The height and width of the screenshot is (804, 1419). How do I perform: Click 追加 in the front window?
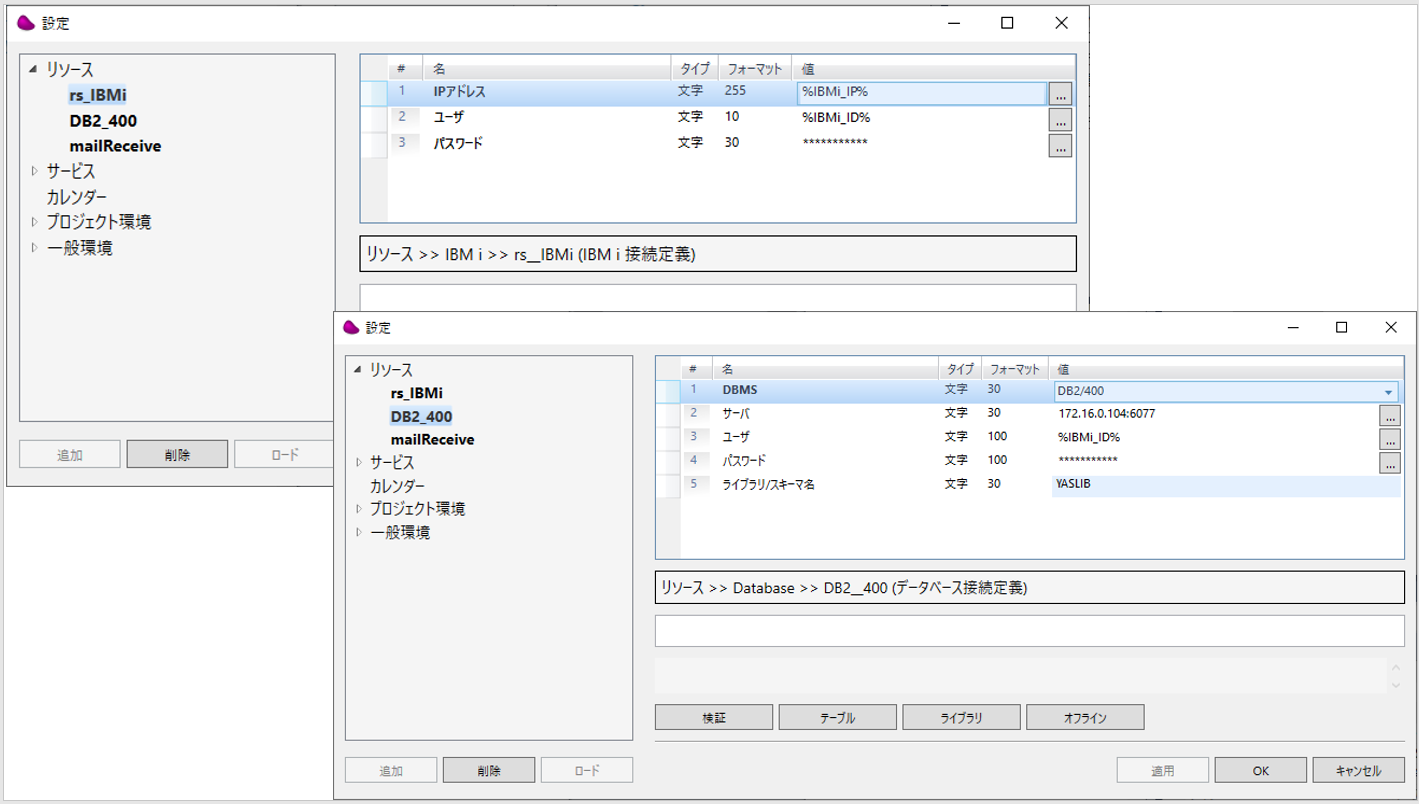[x=391, y=770]
